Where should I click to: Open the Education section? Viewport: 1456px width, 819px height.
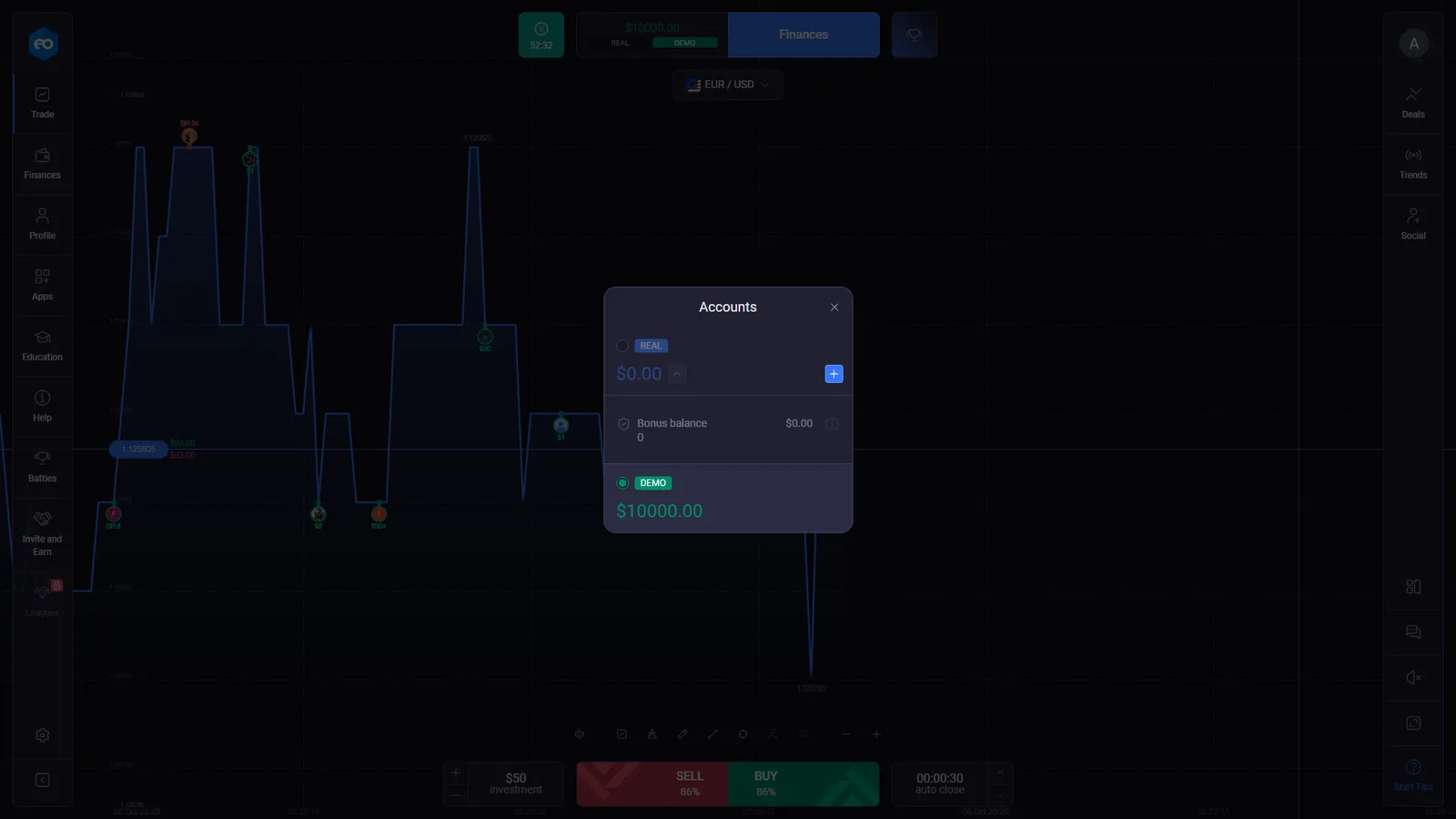(43, 346)
